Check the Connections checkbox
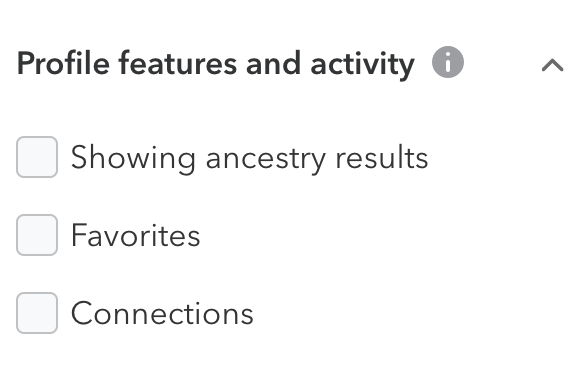586x390 pixels. 37,313
